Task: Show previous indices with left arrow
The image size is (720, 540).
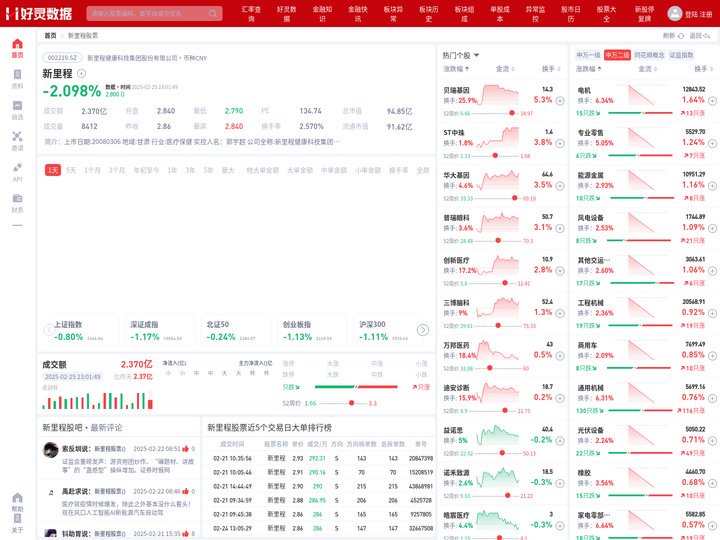Action: (49, 330)
